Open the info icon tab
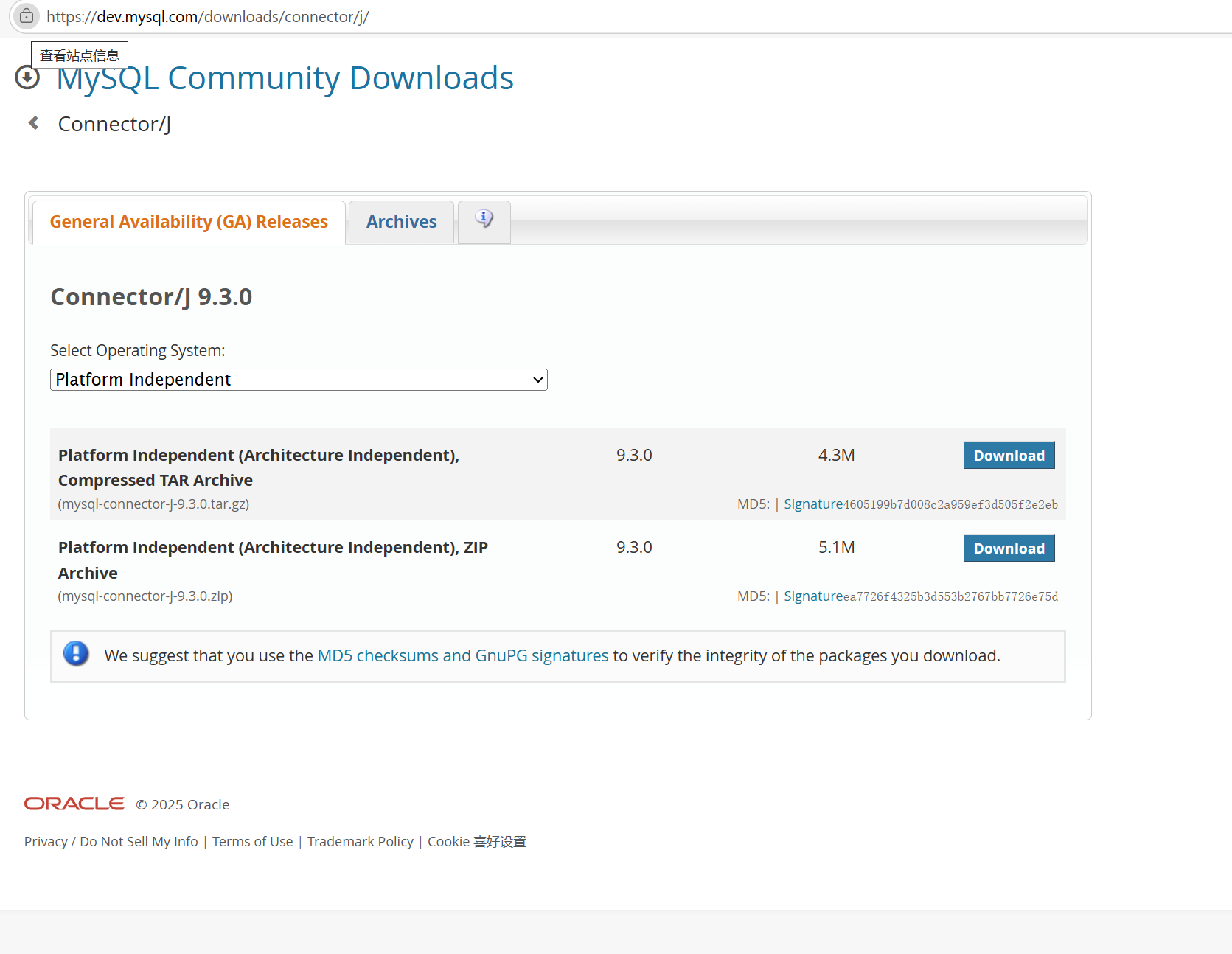 pyautogui.click(x=484, y=220)
